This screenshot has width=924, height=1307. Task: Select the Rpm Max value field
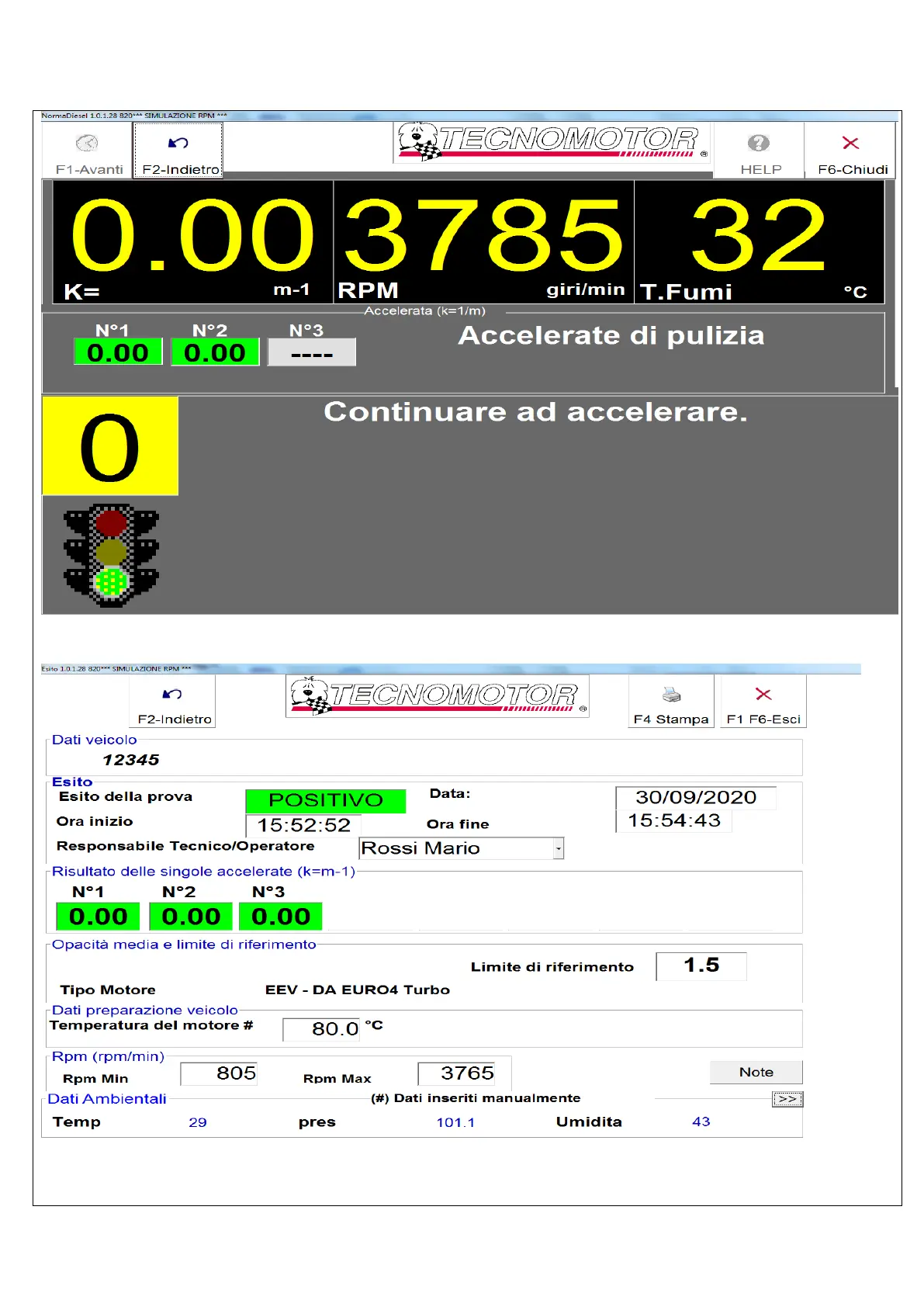(456, 1073)
